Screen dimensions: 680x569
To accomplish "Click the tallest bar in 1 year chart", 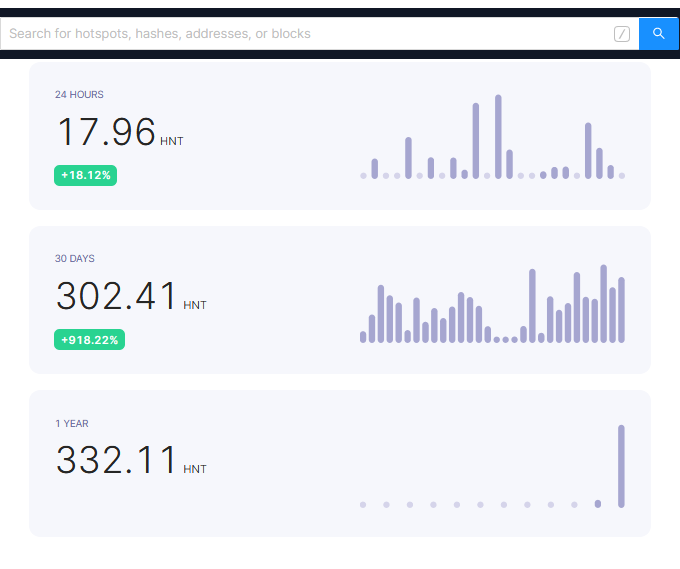I will (x=621, y=466).
